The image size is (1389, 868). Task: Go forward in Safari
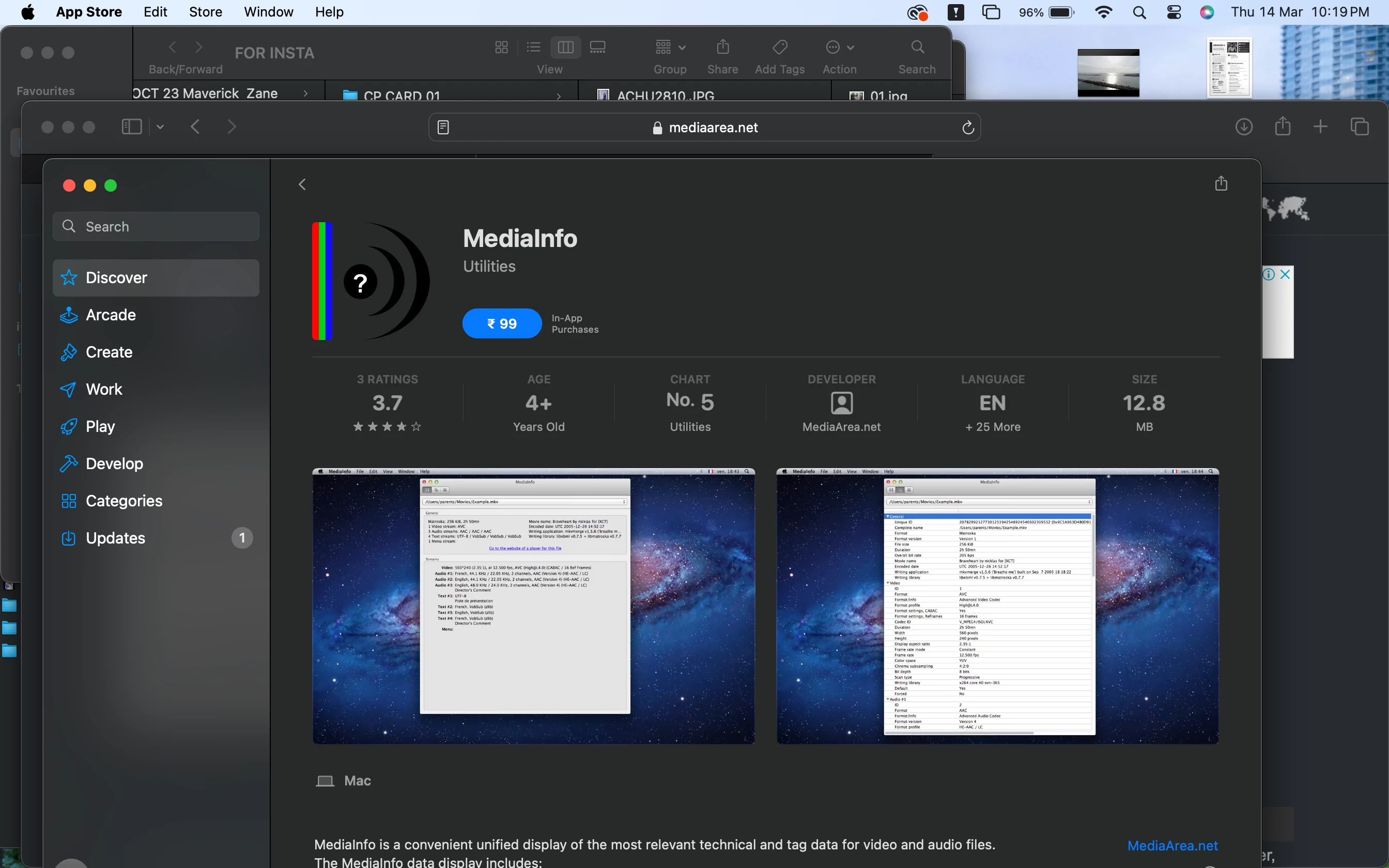[x=231, y=127]
